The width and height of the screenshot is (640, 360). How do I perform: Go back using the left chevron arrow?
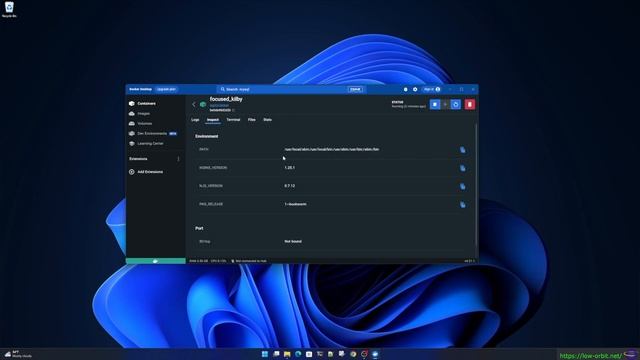point(194,104)
